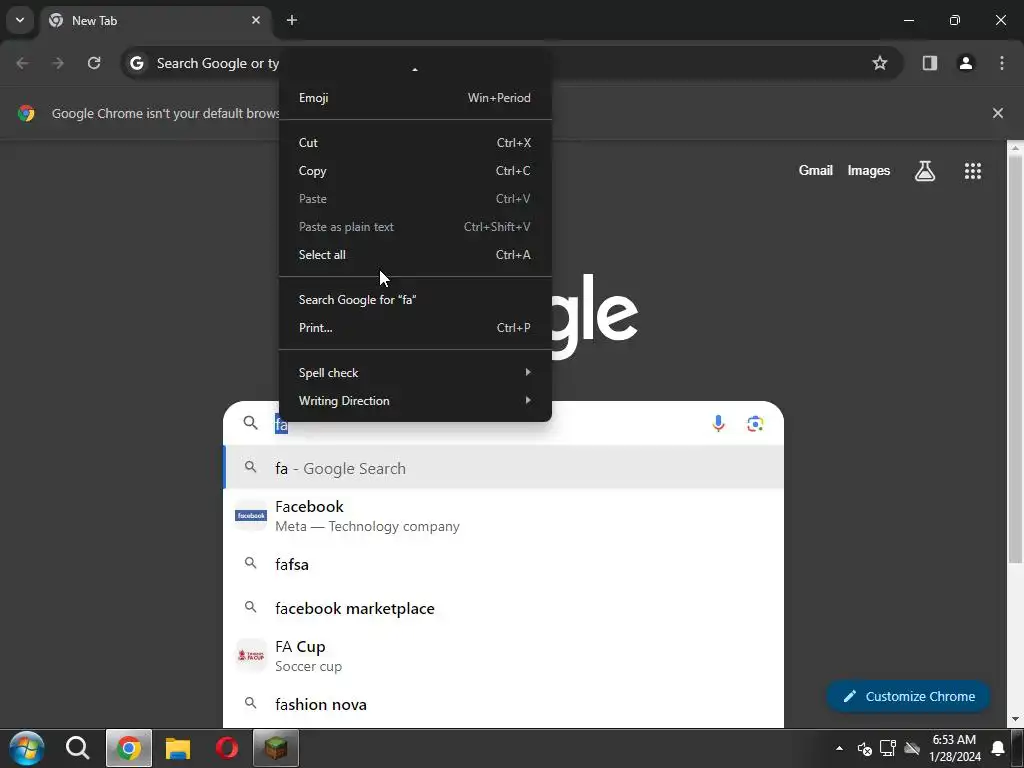Click the Chrome taskbar icon

click(x=129, y=748)
